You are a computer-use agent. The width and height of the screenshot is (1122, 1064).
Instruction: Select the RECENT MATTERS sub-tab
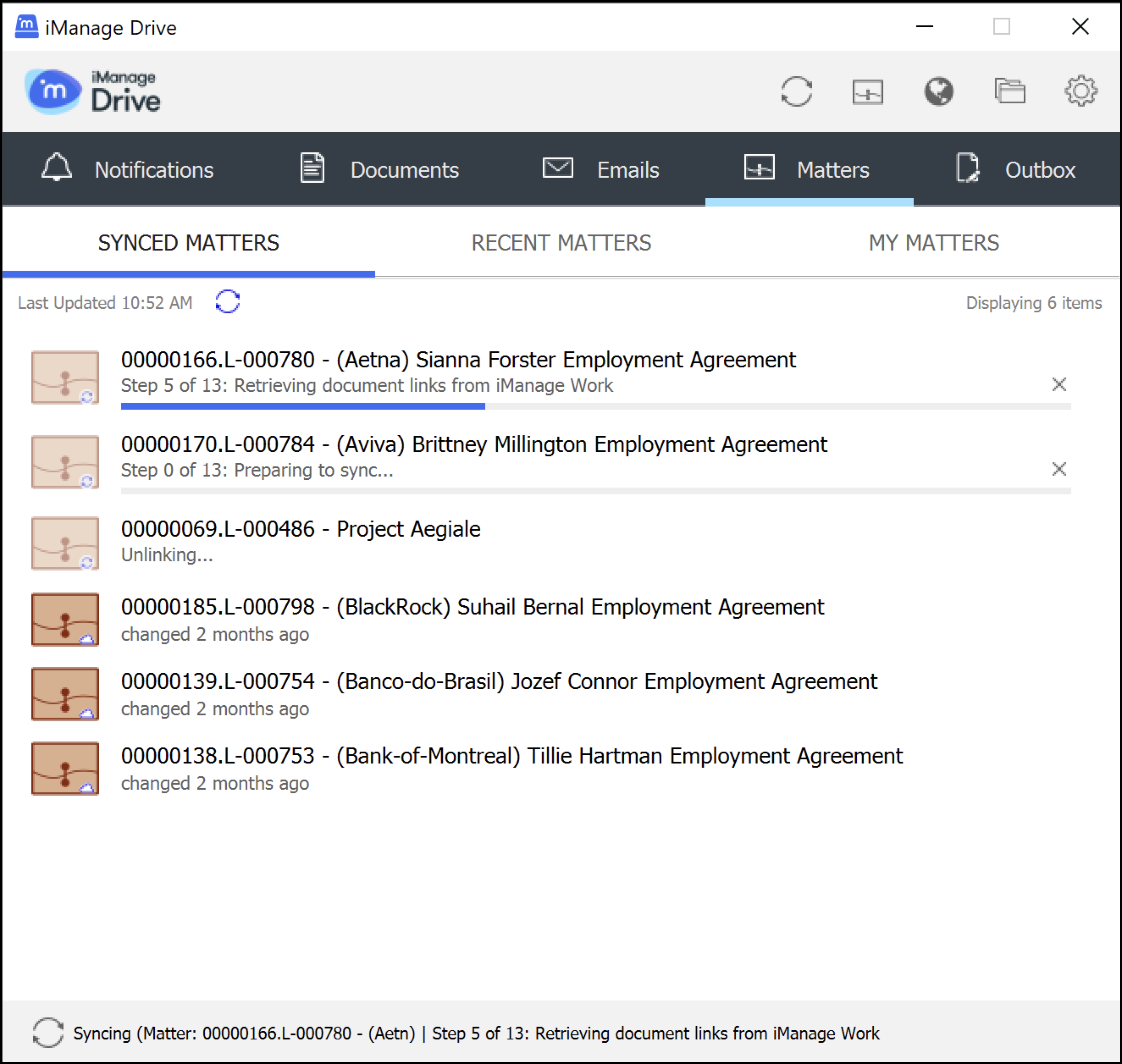(x=561, y=243)
